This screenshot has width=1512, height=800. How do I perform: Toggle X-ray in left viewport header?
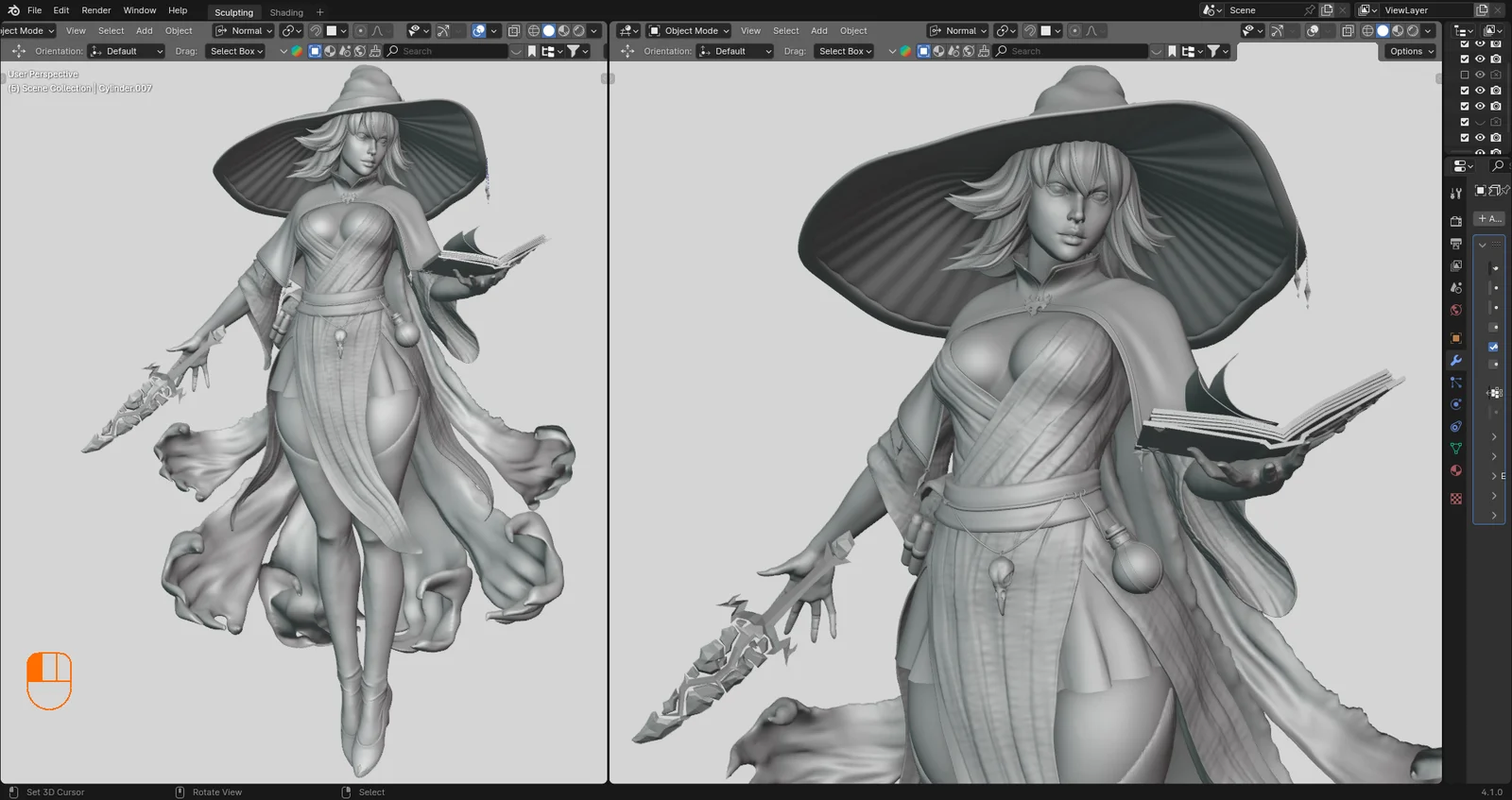[514, 31]
